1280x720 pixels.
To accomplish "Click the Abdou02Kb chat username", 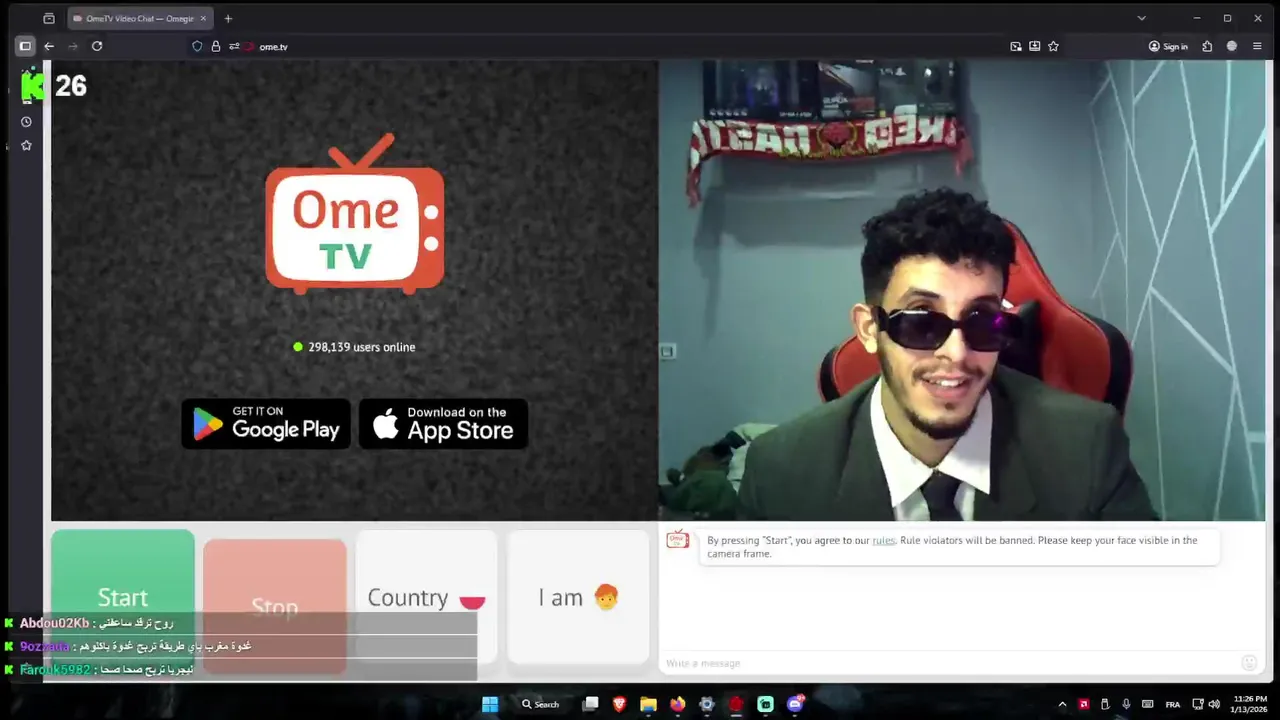I will pos(55,623).
